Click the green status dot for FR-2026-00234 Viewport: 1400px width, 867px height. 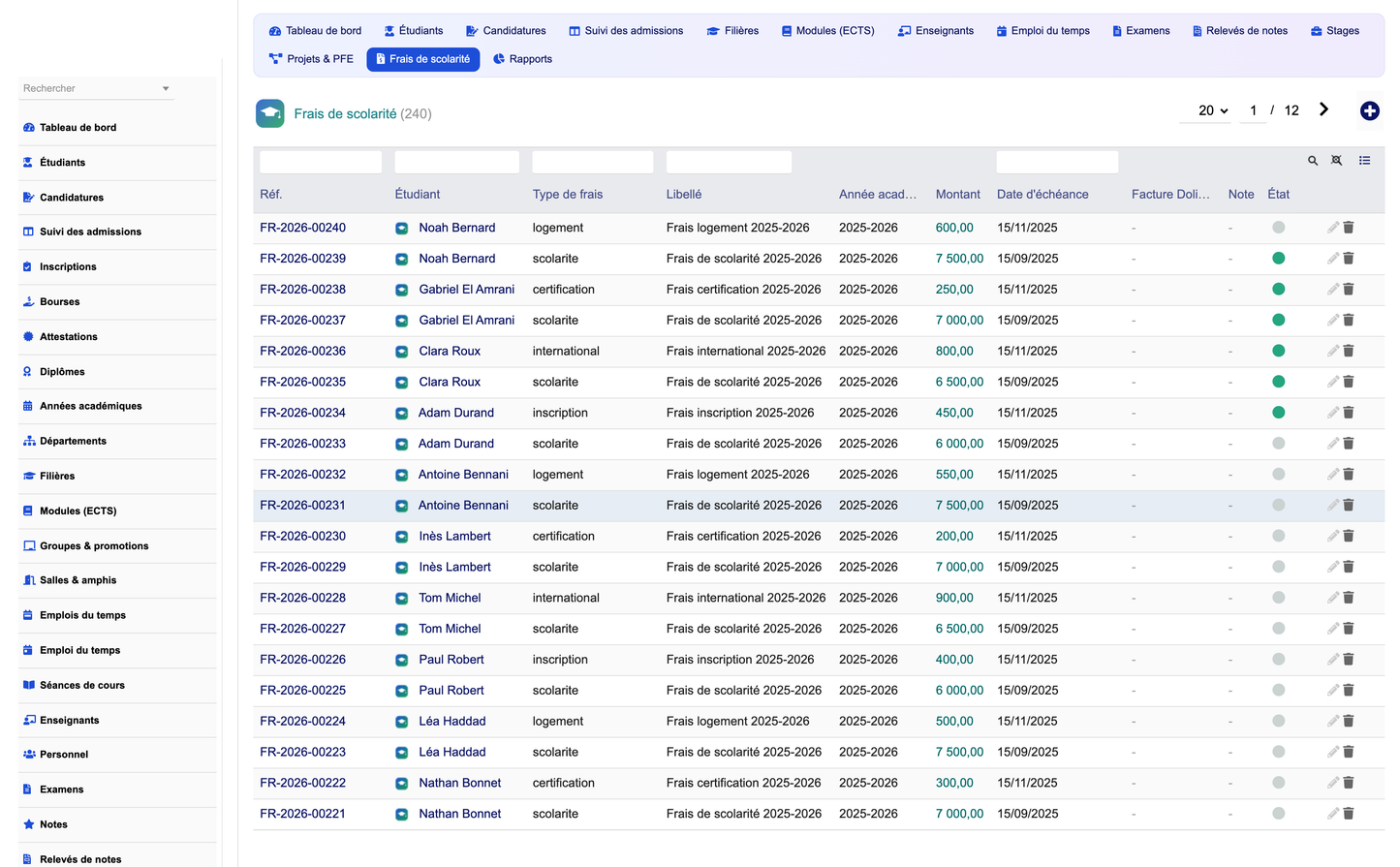pos(1278,413)
